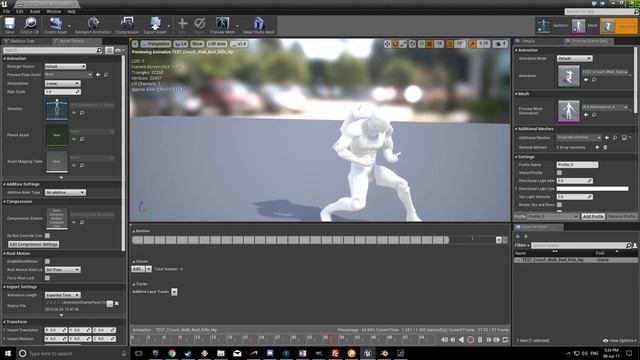The width and height of the screenshot is (640, 360).
Task: Select the viewport translate mode icon
Action: (x=387, y=44)
